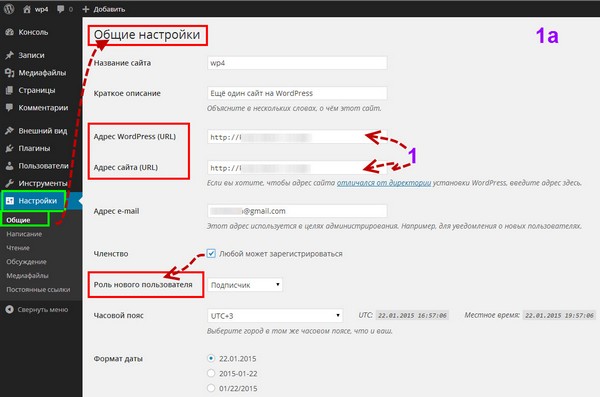The height and width of the screenshot is (397, 600).
Task: Click the Внешний вид brush icon
Action: coord(10,131)
